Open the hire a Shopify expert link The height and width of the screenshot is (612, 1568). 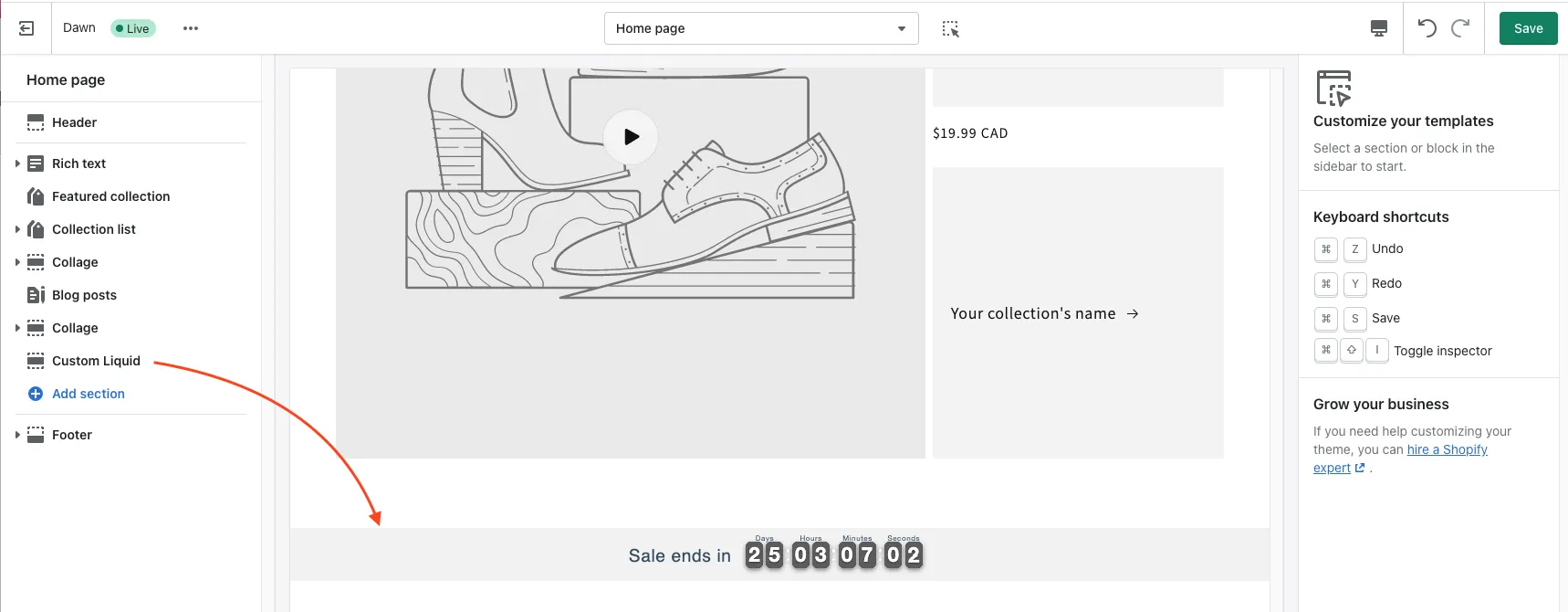coord(1401,459)
